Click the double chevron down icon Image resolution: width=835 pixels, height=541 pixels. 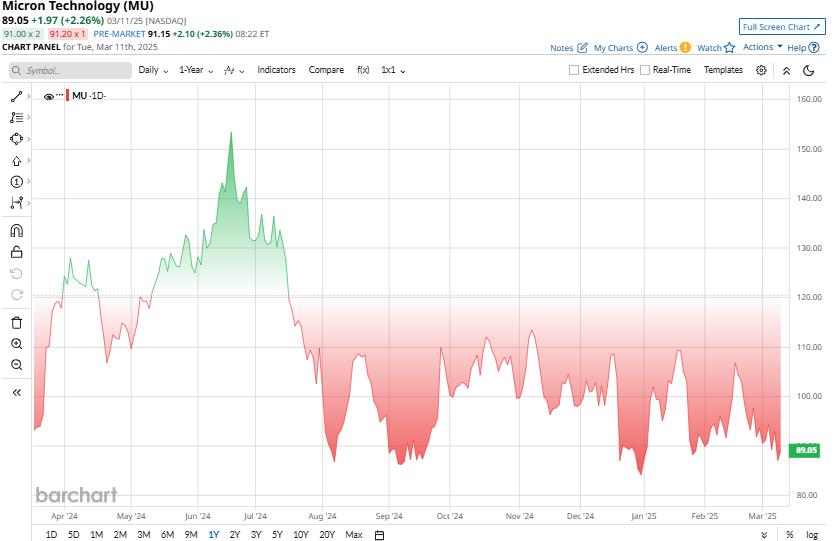(764, 535)
